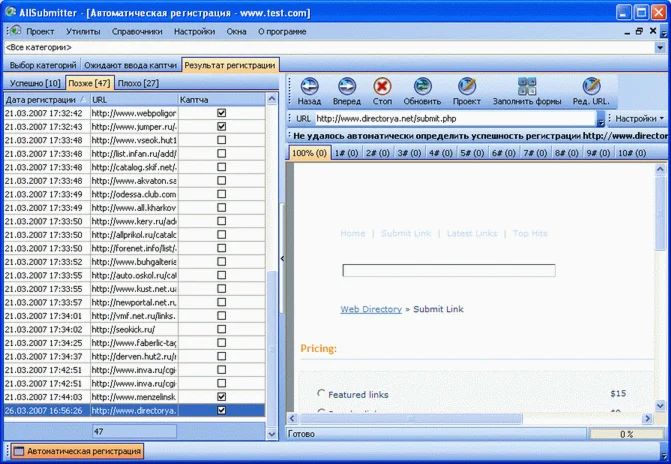This screenshot has width=671, height=464.
Task: Open Справочники menu
Action: pos(137,32)
